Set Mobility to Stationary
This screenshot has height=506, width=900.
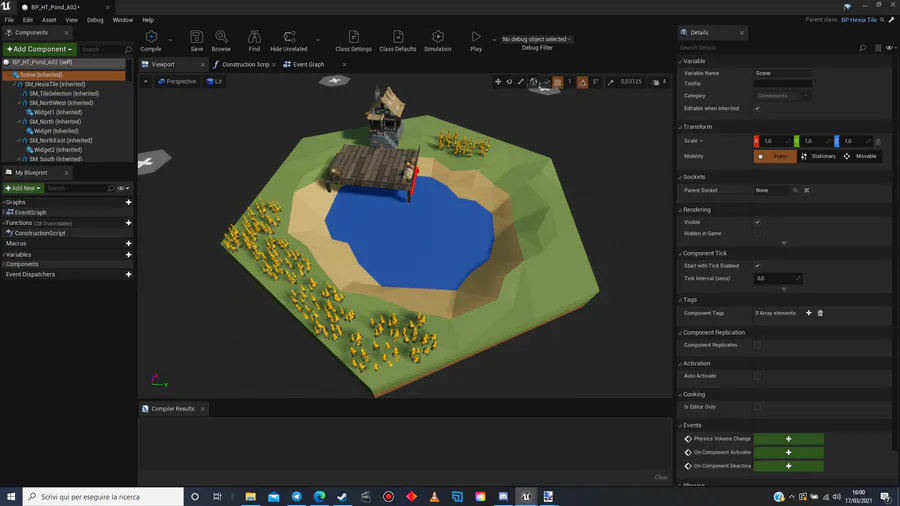tap(818, 156)
